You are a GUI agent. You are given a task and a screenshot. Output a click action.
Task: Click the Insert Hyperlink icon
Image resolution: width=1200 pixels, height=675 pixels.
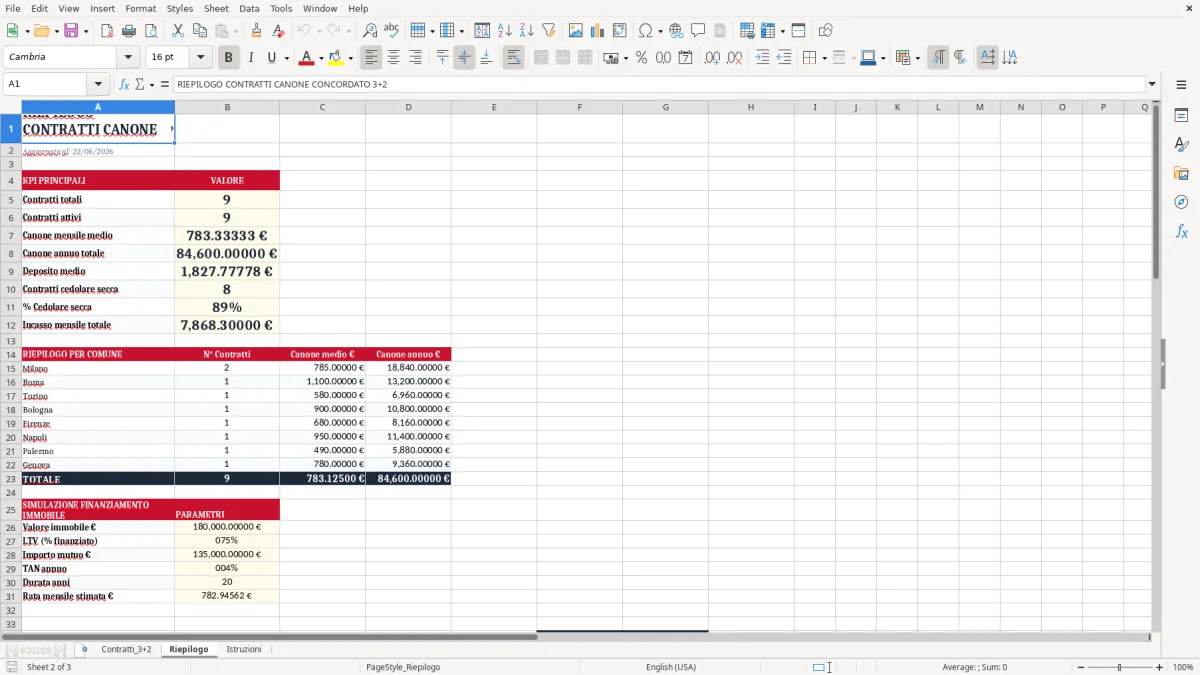tap(677, 31)
